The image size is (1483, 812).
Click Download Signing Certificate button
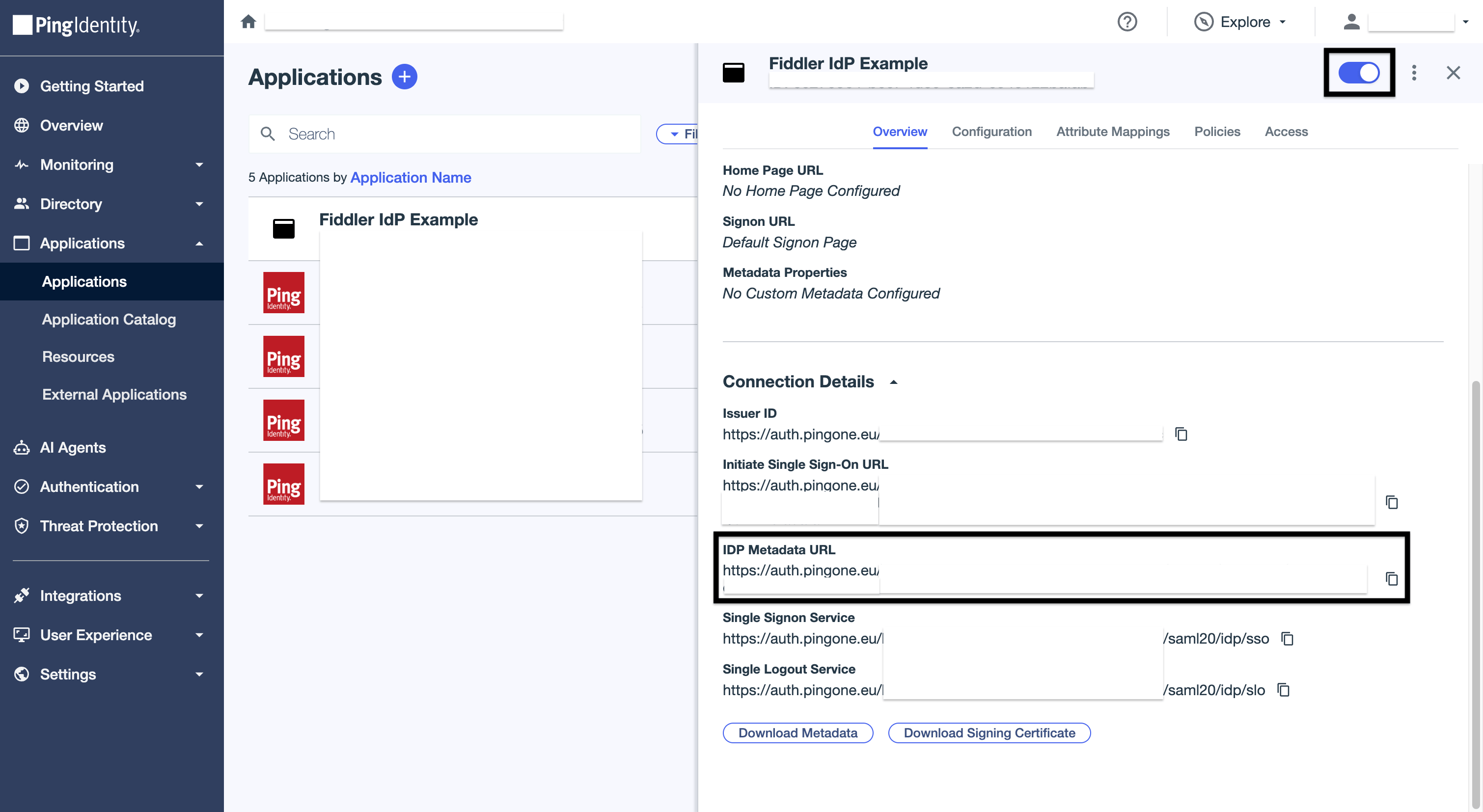[x=989, y=733]
